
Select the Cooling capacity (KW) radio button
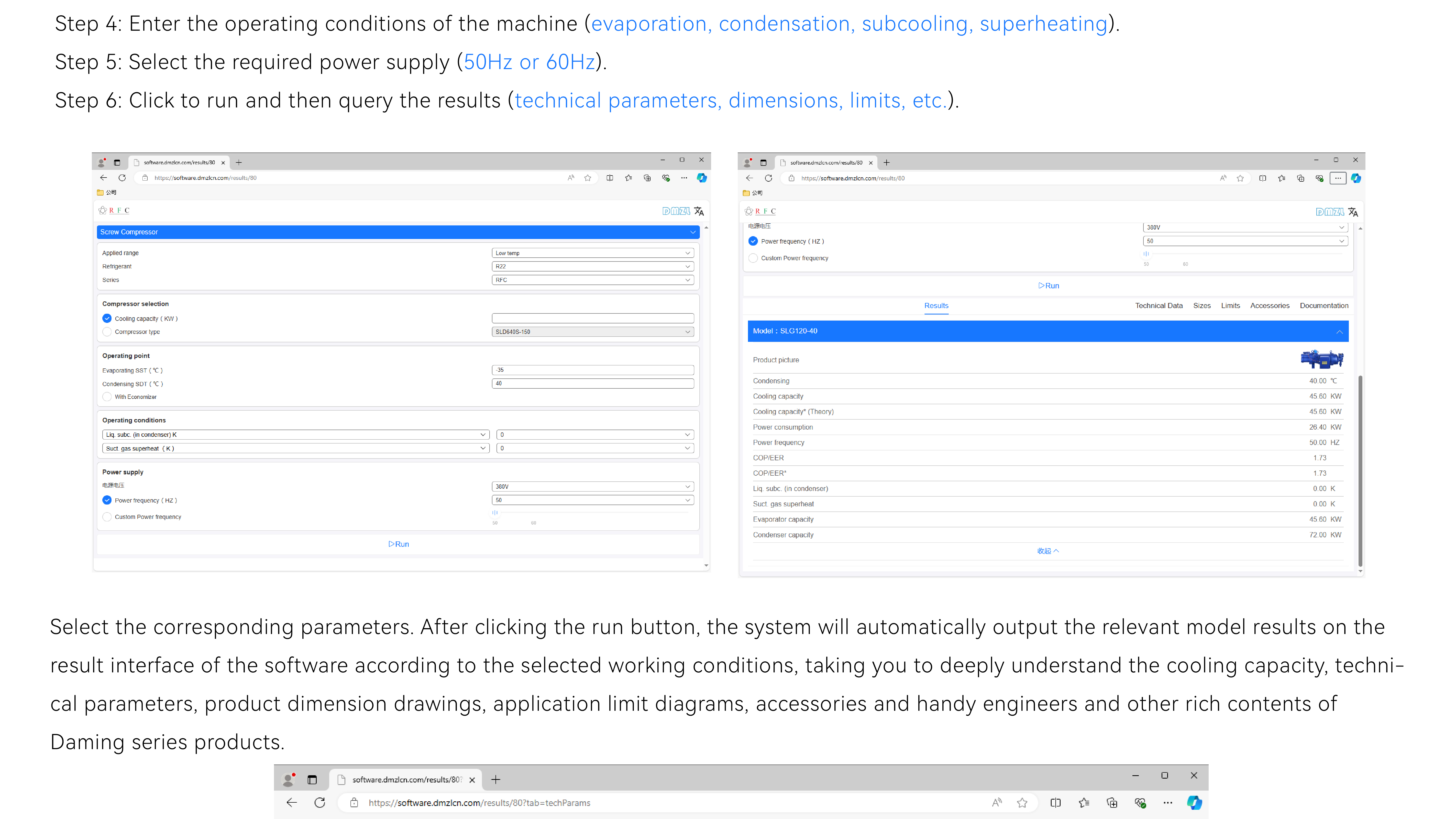point(107,318)
